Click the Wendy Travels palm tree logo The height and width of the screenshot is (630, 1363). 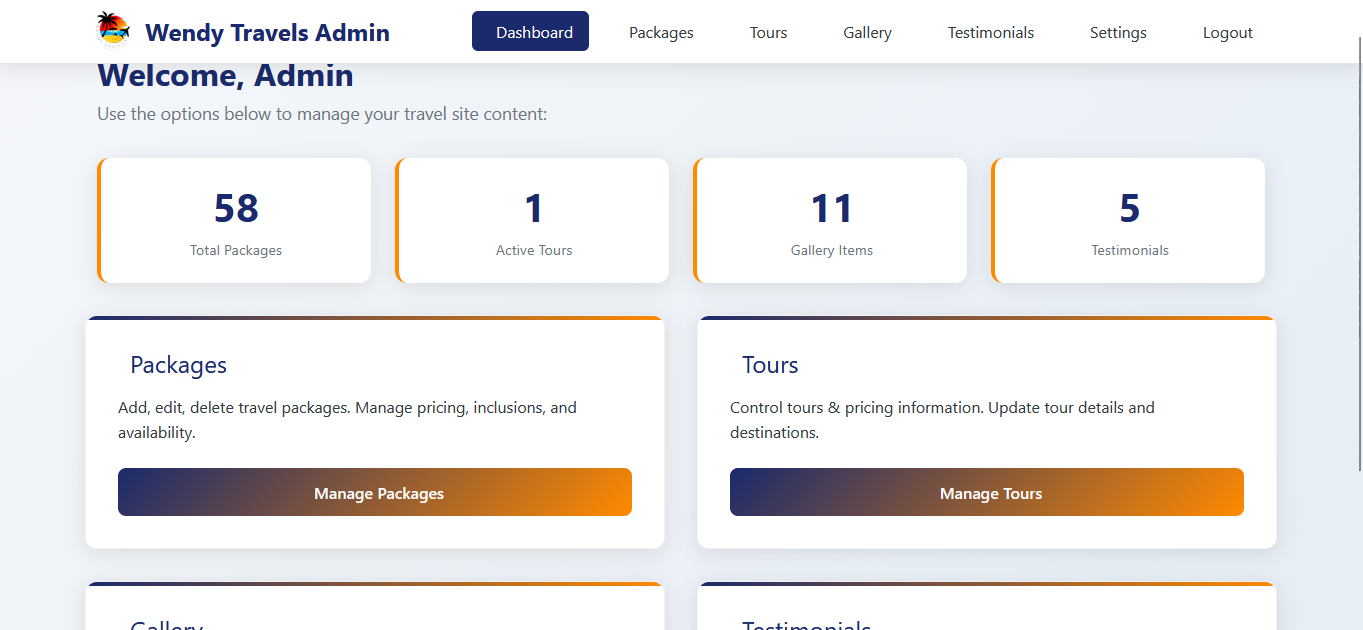[112, 31]
